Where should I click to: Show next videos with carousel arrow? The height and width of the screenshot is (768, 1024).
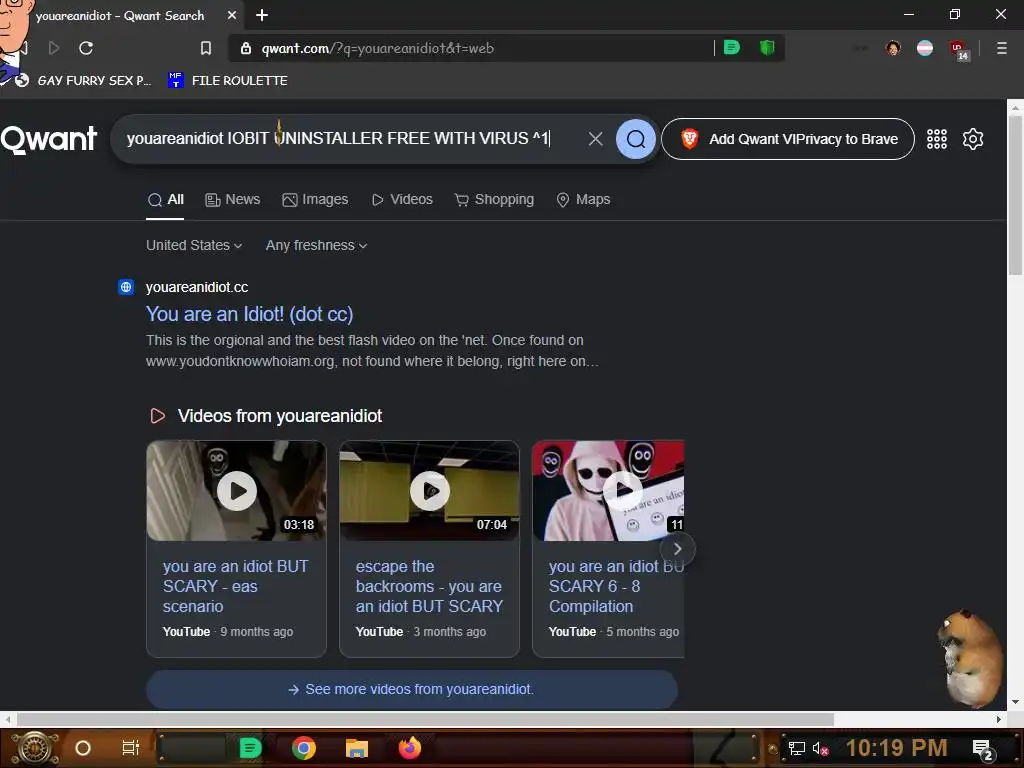677,549
